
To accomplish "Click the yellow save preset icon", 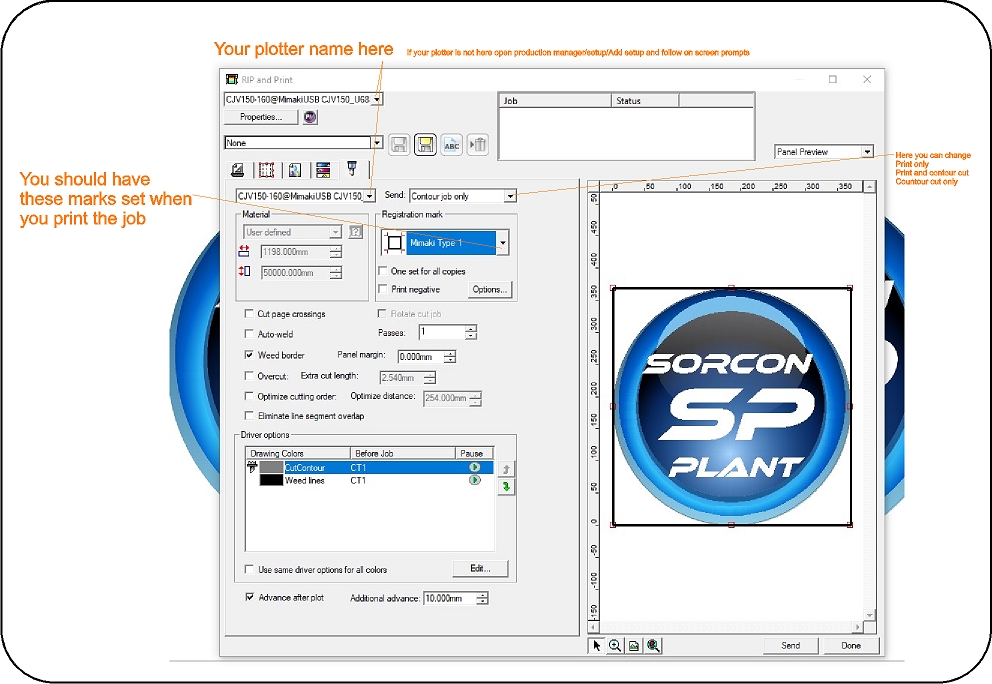I will pyautogui.click(x=425, y=145).
